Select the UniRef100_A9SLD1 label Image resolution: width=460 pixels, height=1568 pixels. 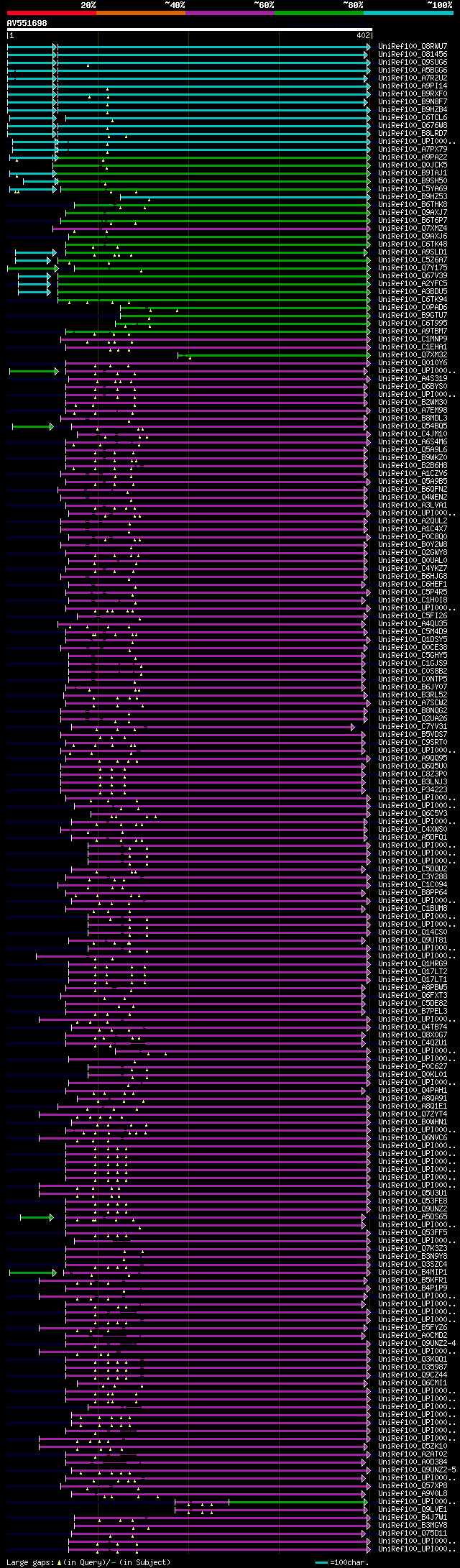[413, 252]
